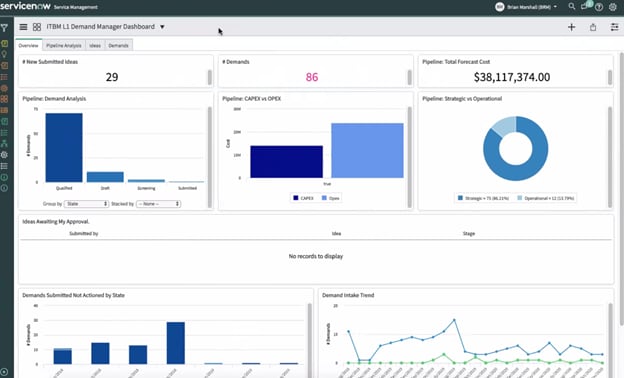This screenshot has height=378, width=624.
Task: Open the help question mark icon
Action: click(x=599, y=7)
